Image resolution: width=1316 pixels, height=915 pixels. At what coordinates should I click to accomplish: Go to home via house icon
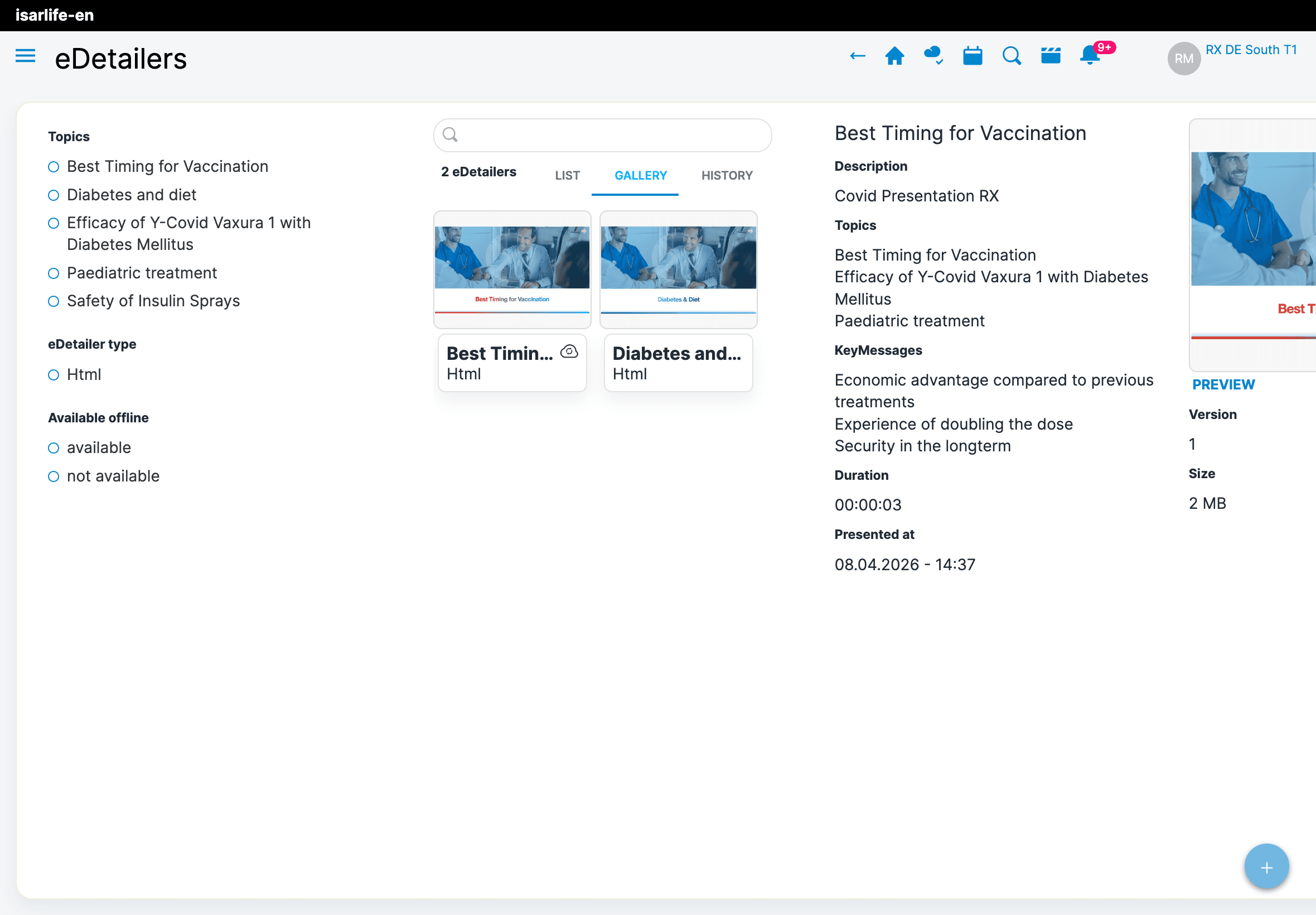click(894, 56)
